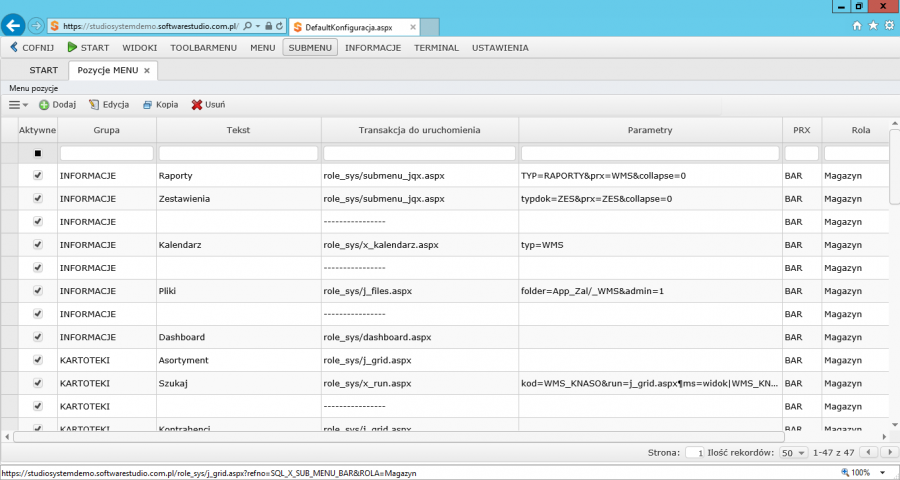Viewport: 900px width, 480px height.
Task: Sort by the Tekst column header
Action: coord(238,130)
